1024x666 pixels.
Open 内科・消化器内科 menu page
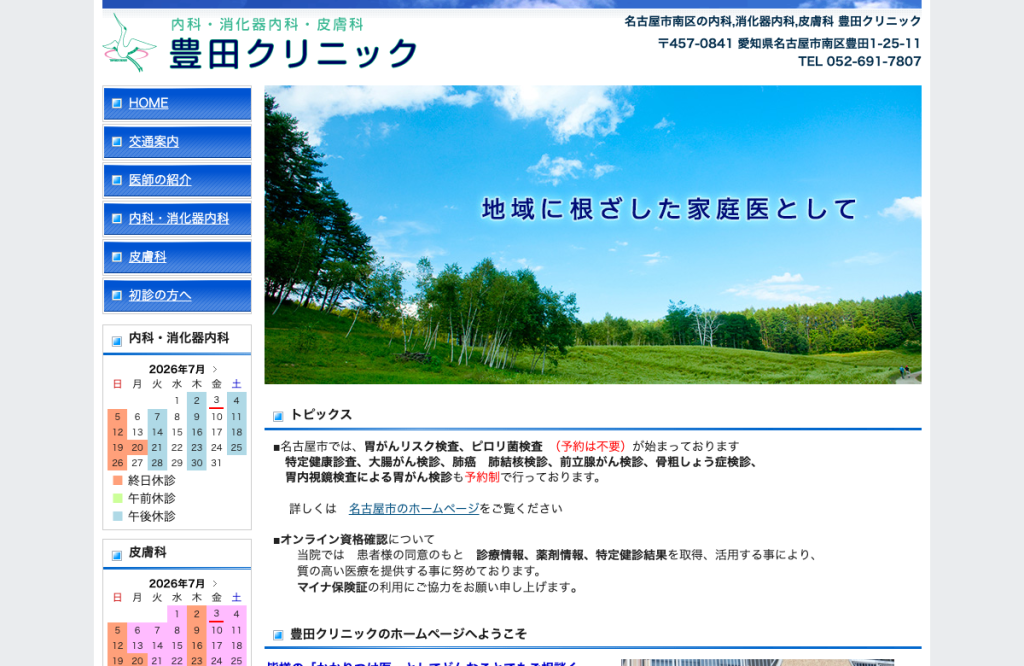tap(179, 219)
